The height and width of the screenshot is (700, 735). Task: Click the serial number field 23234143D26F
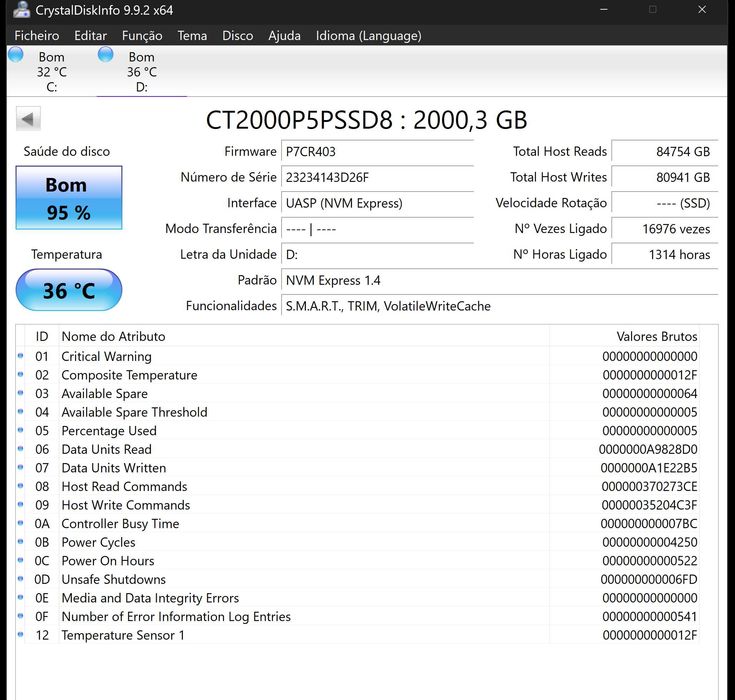(377, 178)
